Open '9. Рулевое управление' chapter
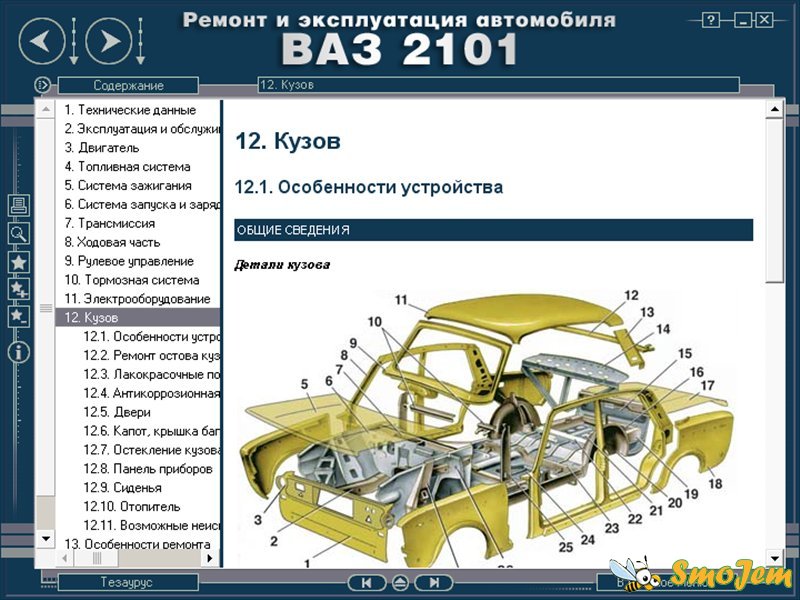The width and height of the screenshot is (800, 600). pos(129,261)
